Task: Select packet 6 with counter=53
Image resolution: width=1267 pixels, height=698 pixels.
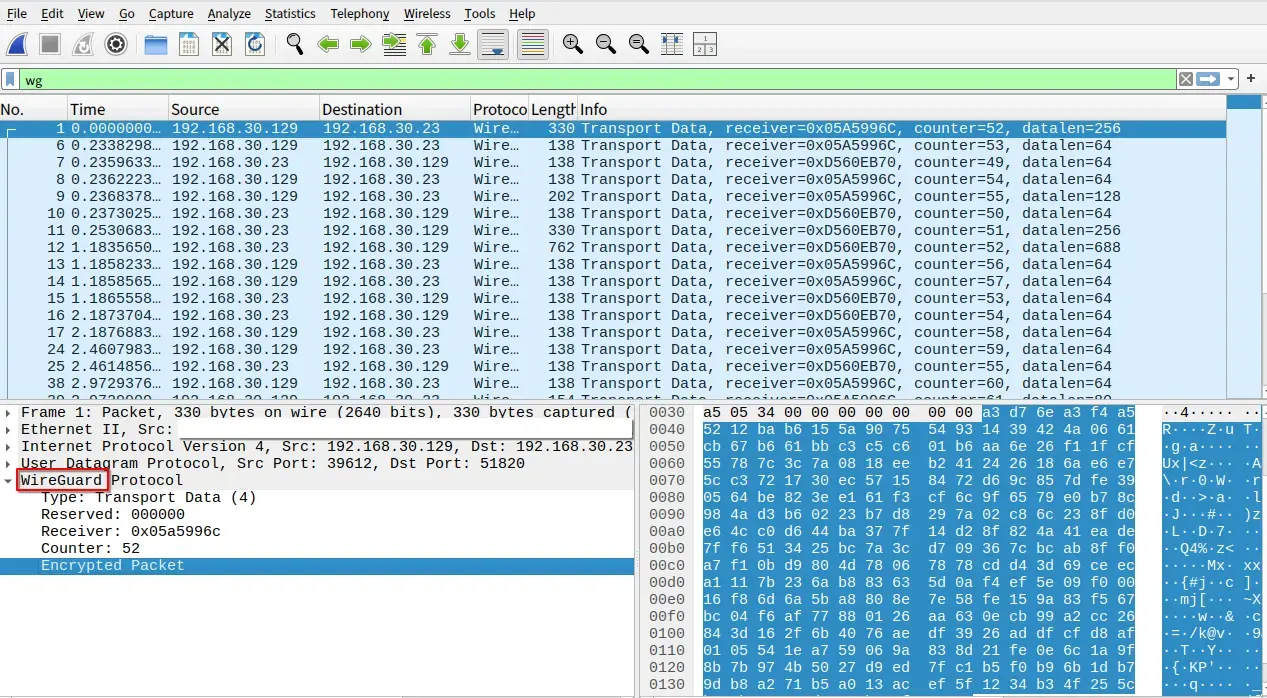Action: point(612,145)
